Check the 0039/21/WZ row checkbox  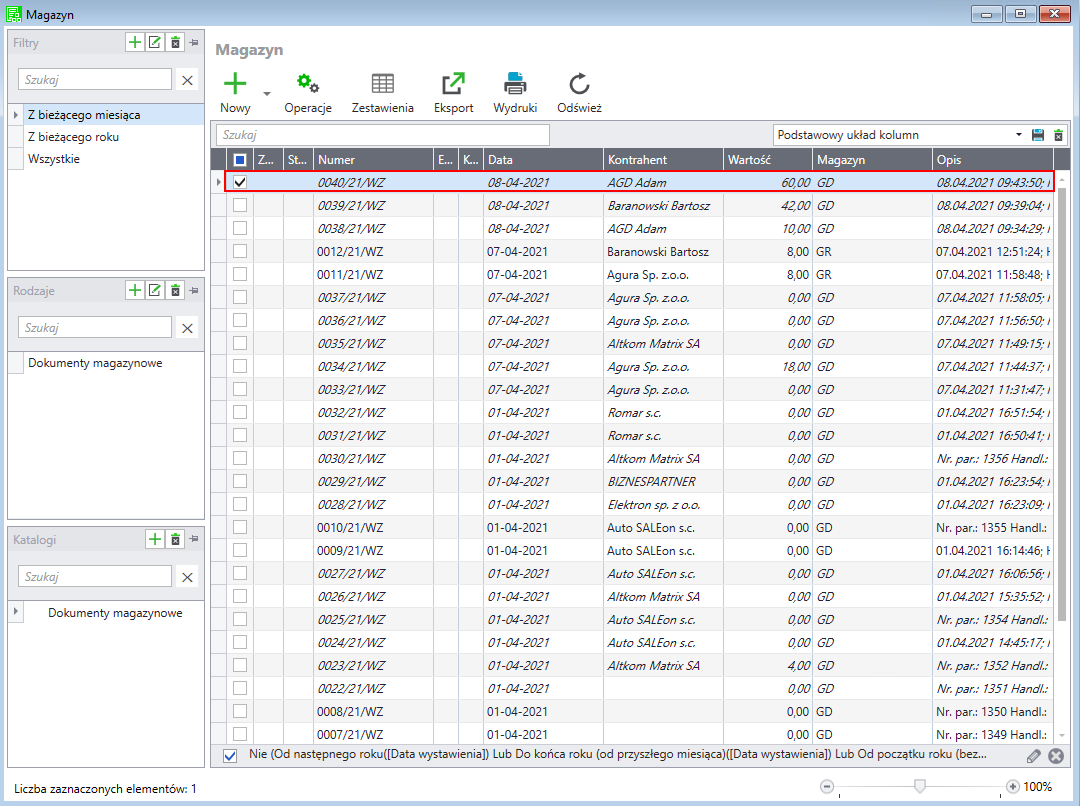point(240,205)
